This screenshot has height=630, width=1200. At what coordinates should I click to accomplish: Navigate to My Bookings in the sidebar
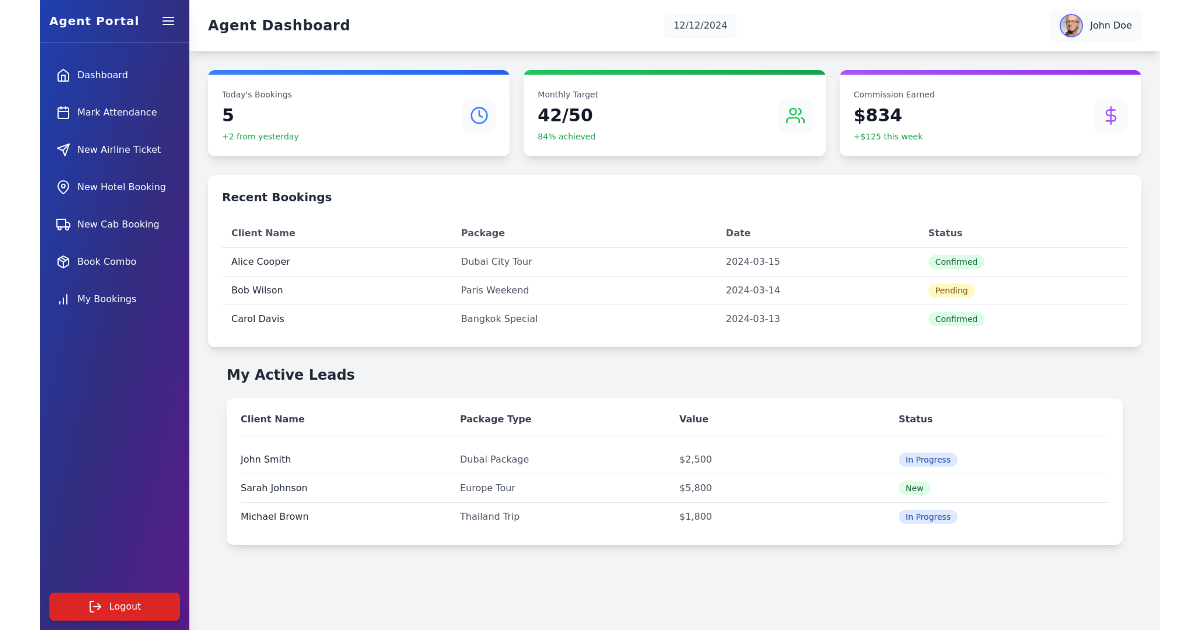[108, 298]
